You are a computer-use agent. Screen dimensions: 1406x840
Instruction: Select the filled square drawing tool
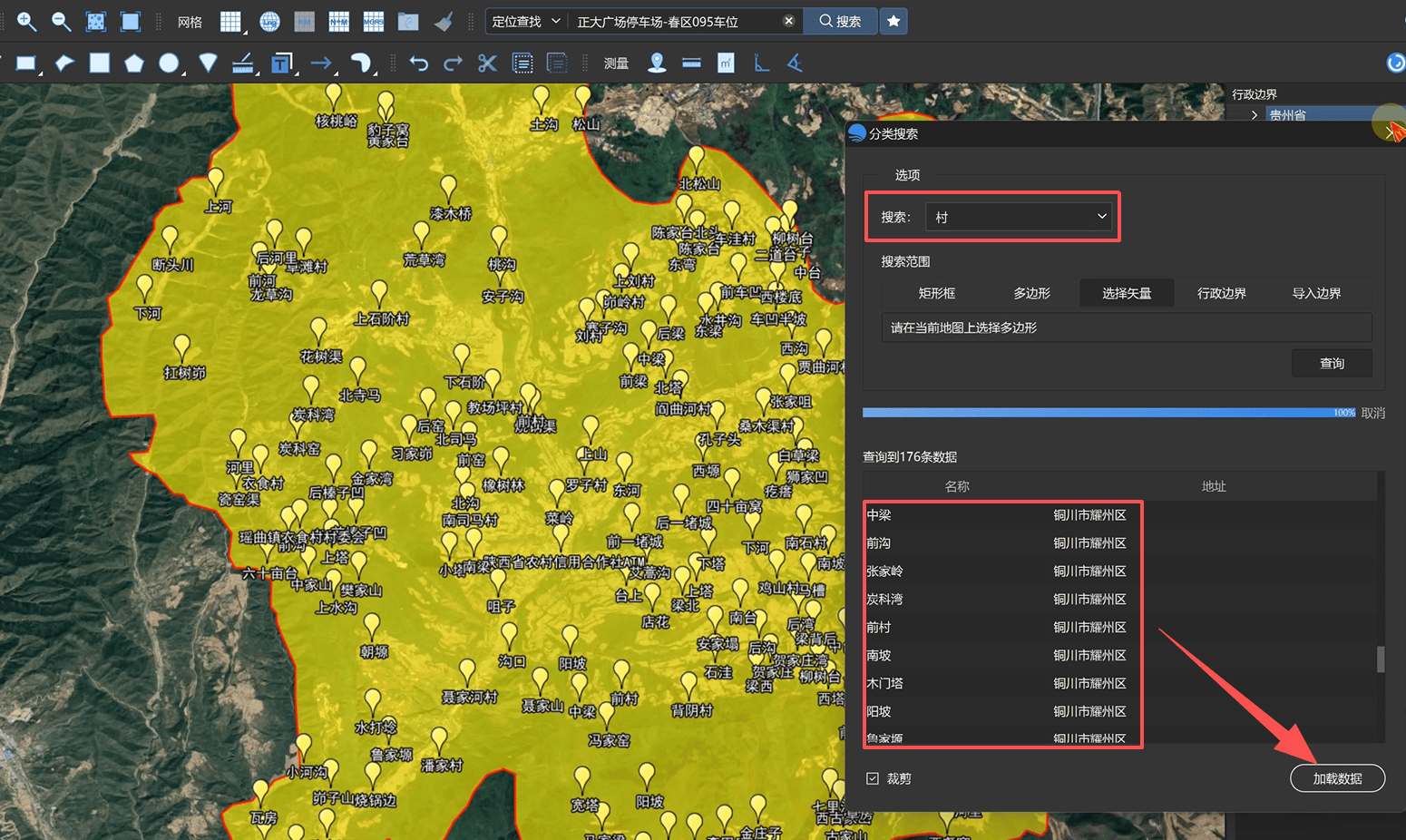point(100,63)
